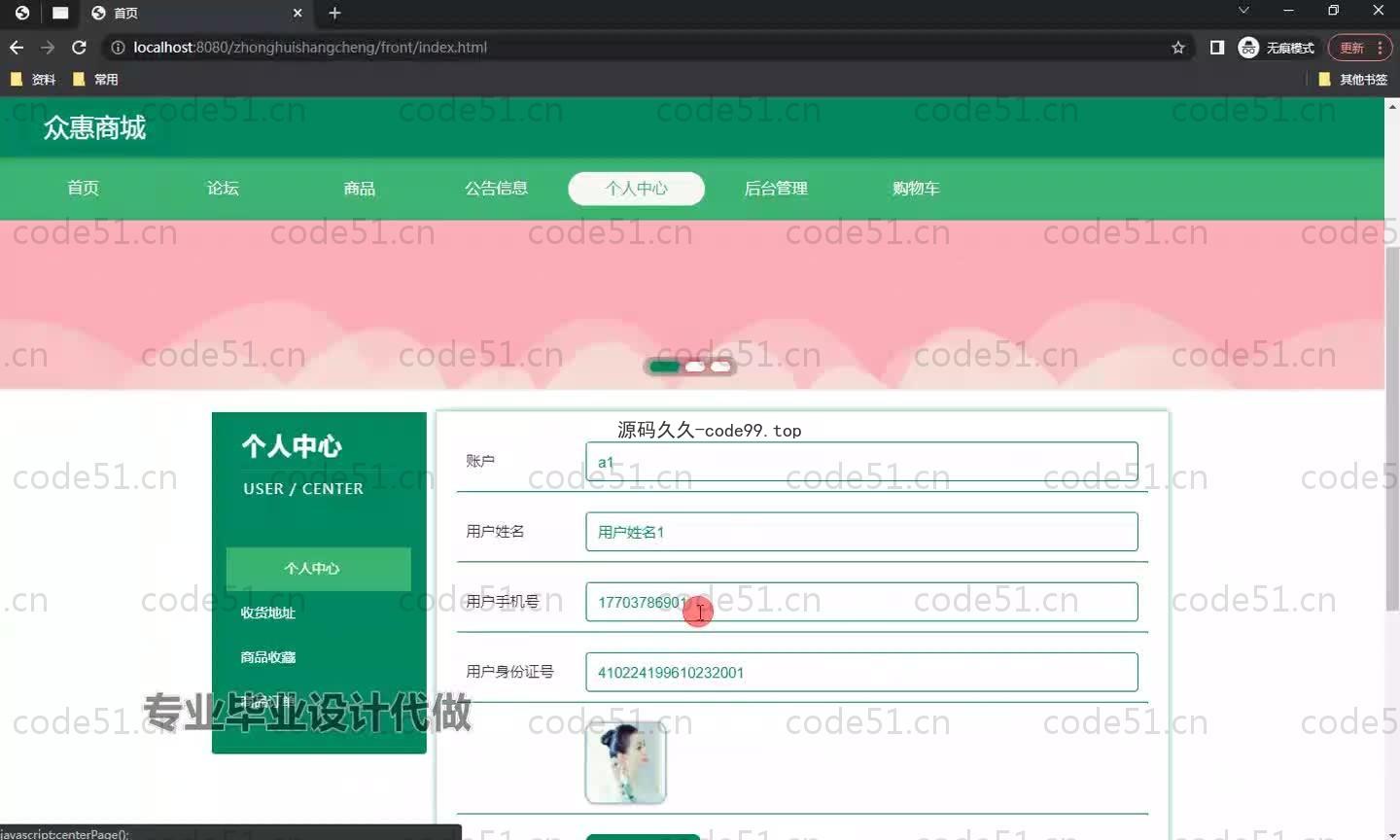Open 商品 navigation item

[x=360, y=188]
